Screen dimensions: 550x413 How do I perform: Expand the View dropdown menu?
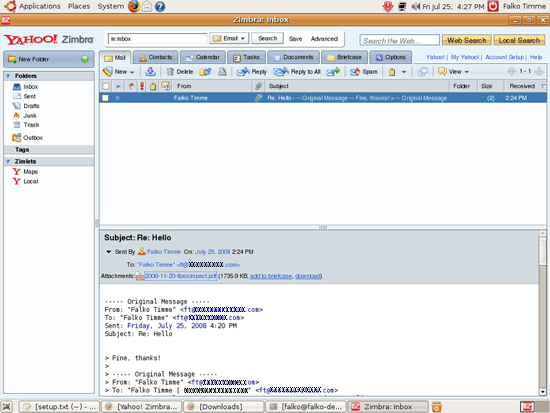coord(453,72)
